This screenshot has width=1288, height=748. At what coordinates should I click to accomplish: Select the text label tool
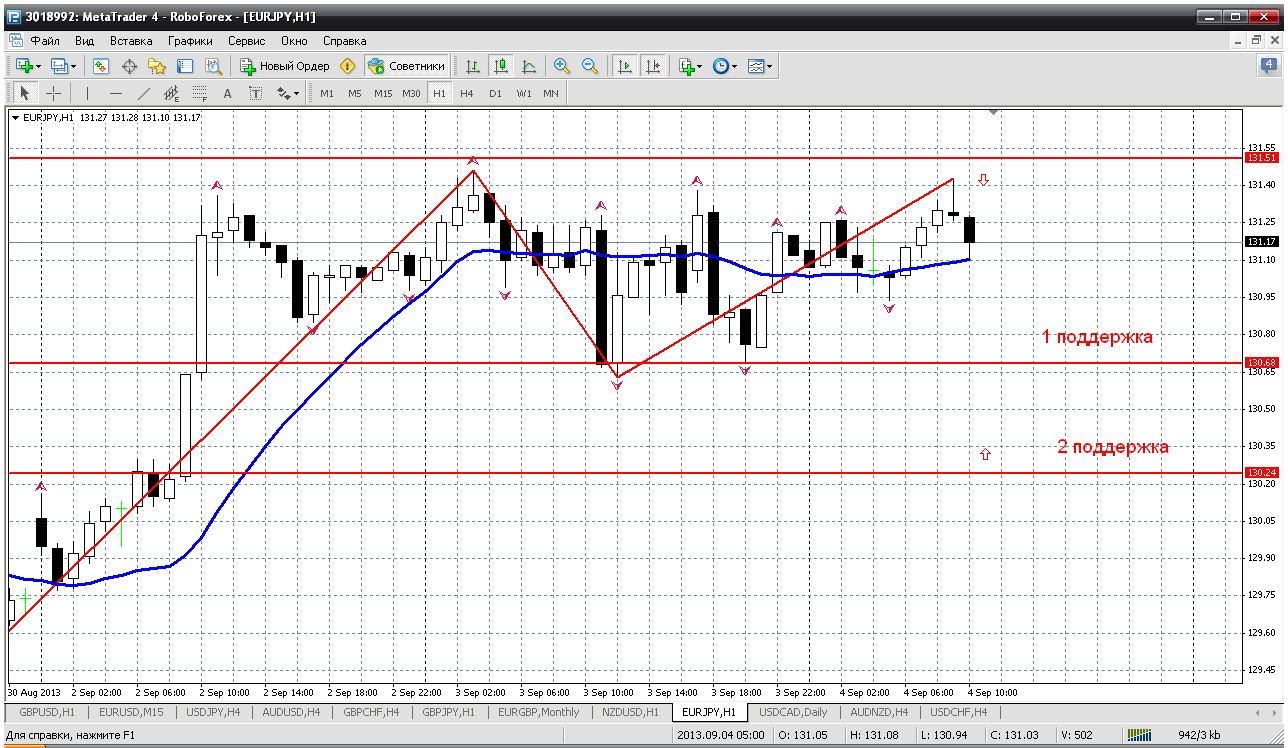point(255,93)
